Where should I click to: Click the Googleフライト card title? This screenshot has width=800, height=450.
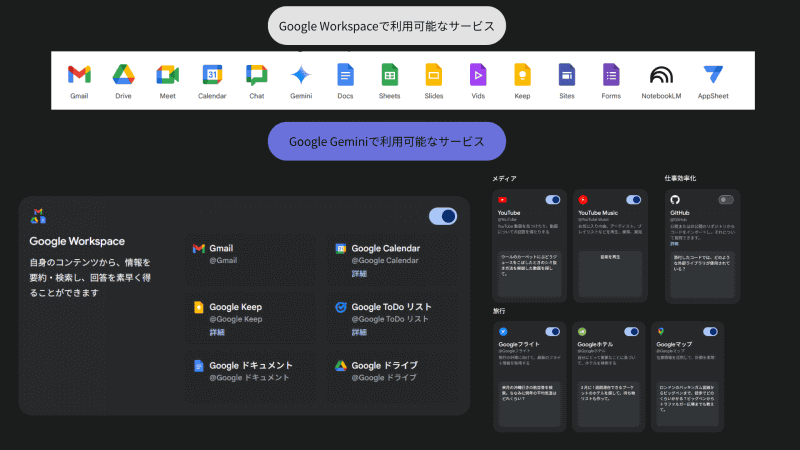tap(518, 344)
